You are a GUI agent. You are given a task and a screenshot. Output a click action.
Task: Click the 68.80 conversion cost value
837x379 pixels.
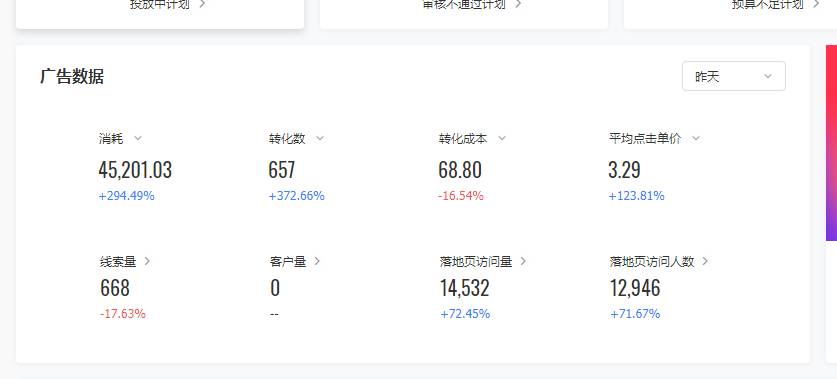coord(460,170)
